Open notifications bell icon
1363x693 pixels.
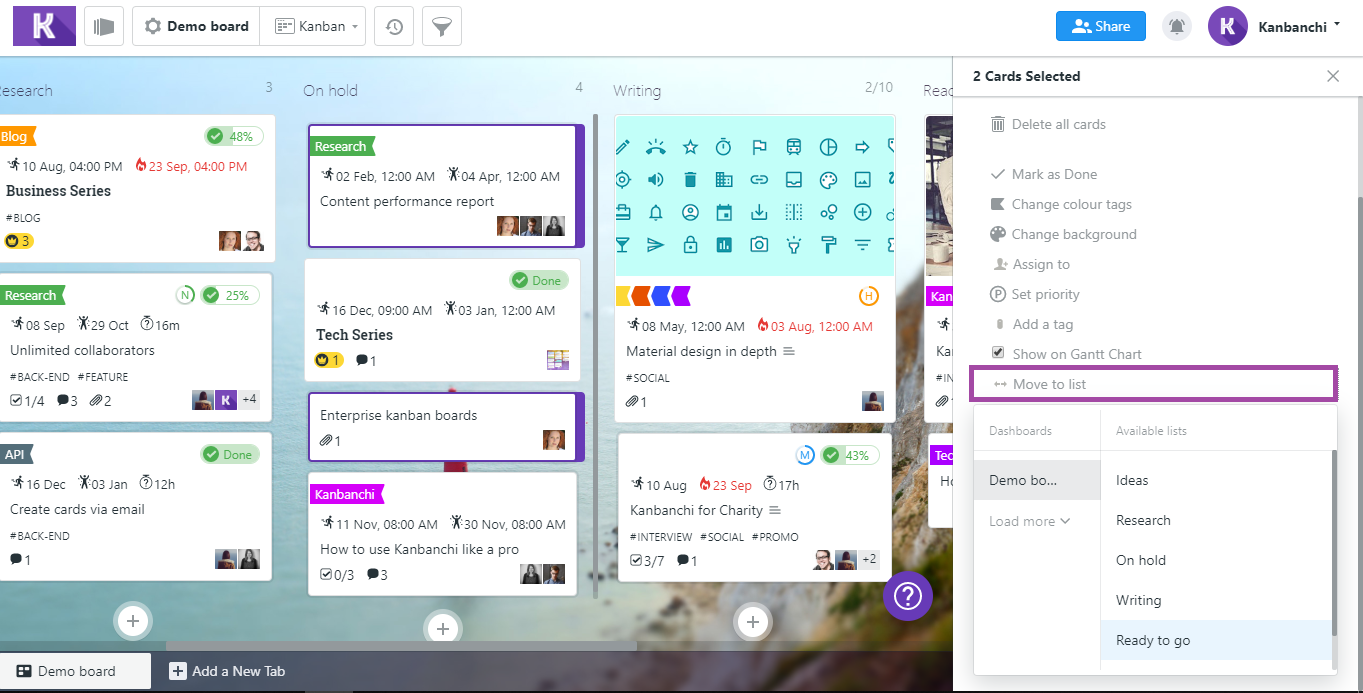[x=1177, y=27]
